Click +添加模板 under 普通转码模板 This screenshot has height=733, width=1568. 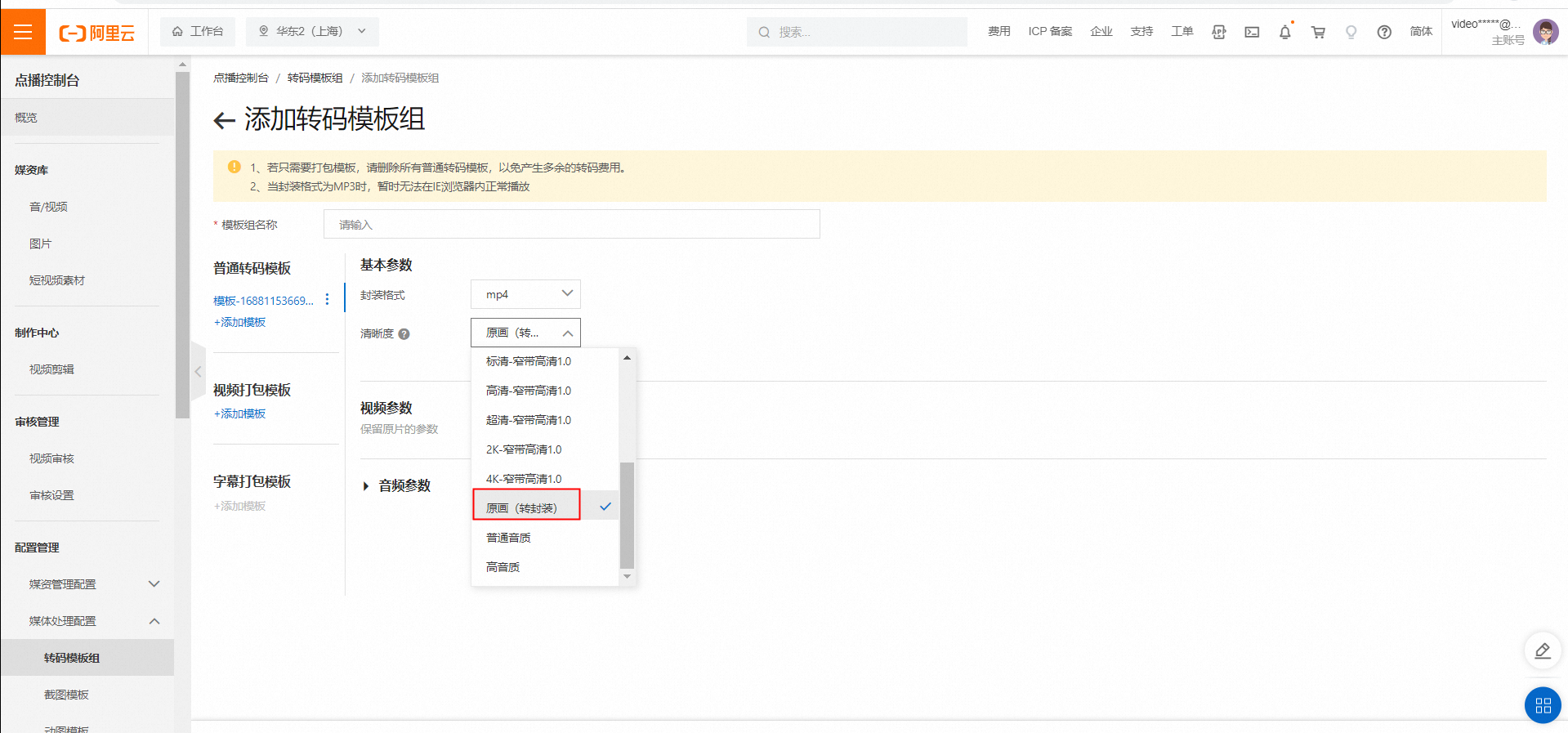[239, 322]
